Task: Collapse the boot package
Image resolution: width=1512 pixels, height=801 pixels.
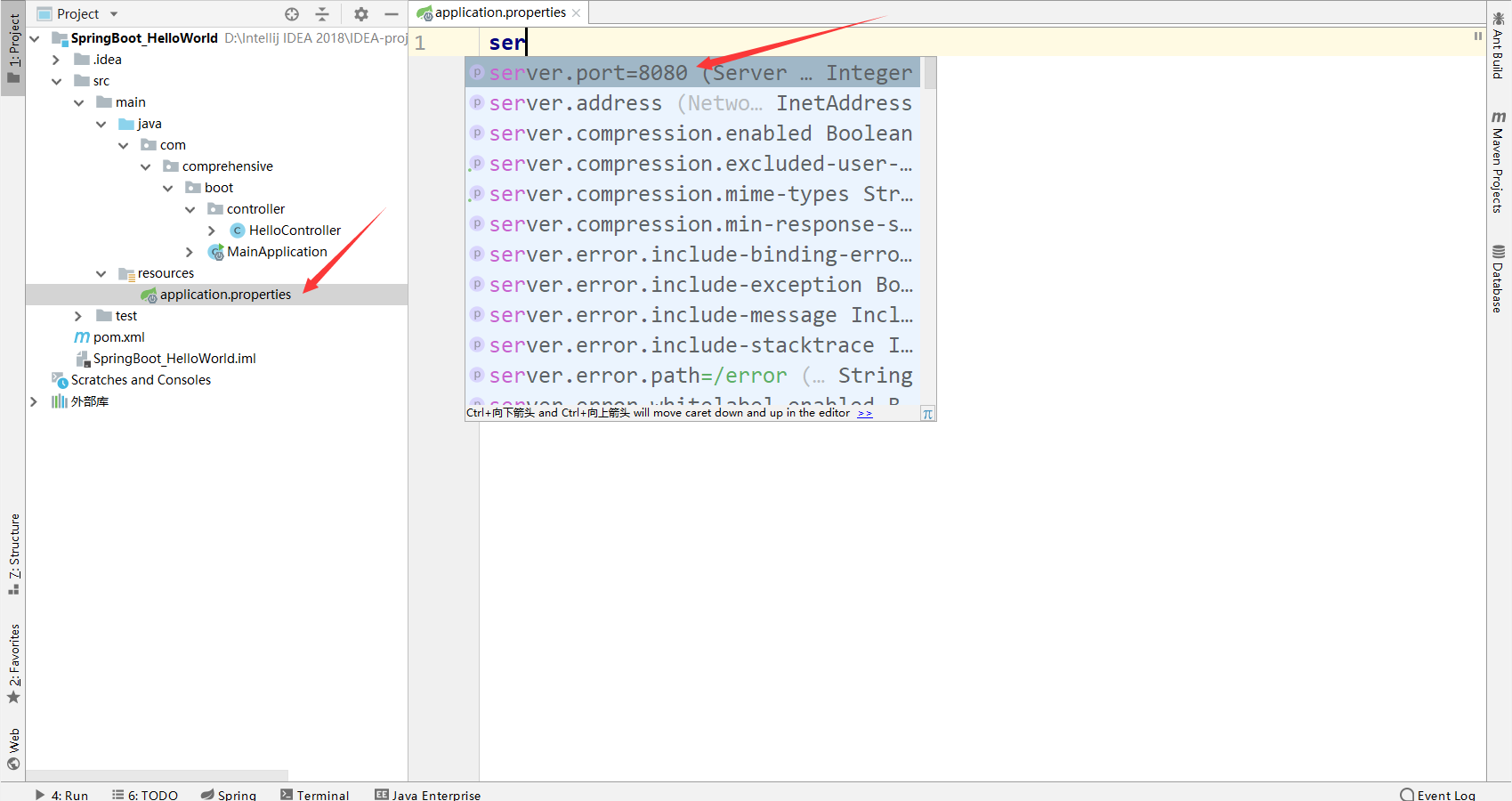Action: (x=168, y=188)
